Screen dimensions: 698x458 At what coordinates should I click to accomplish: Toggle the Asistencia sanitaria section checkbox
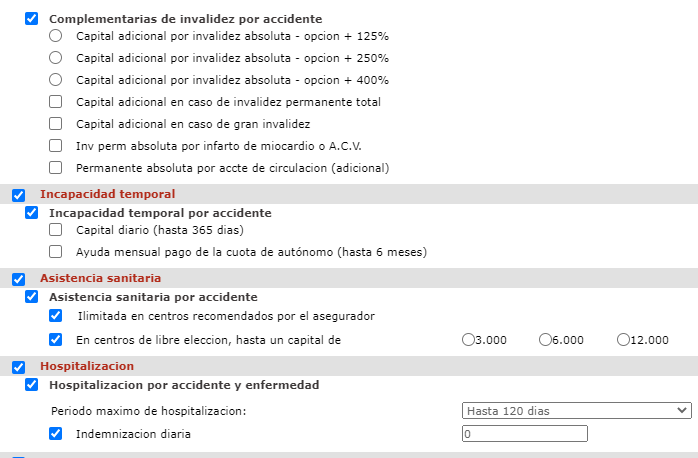(18, 279)
